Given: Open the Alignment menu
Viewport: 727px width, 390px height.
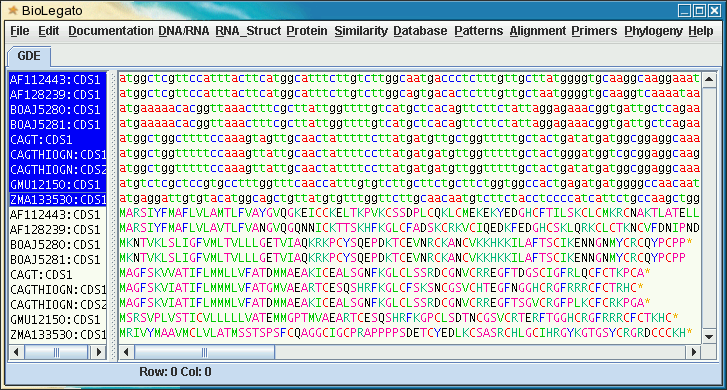Looking at the screenshot, I should pyautogui.click(x=538, y=31).
